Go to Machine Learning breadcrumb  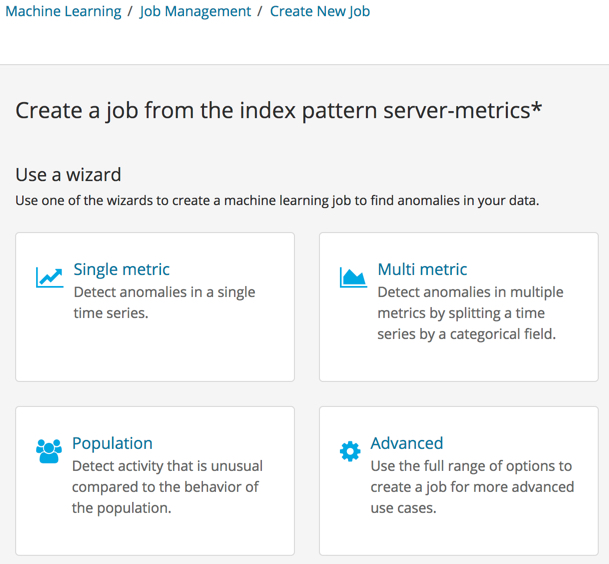[x=63, y=12]
